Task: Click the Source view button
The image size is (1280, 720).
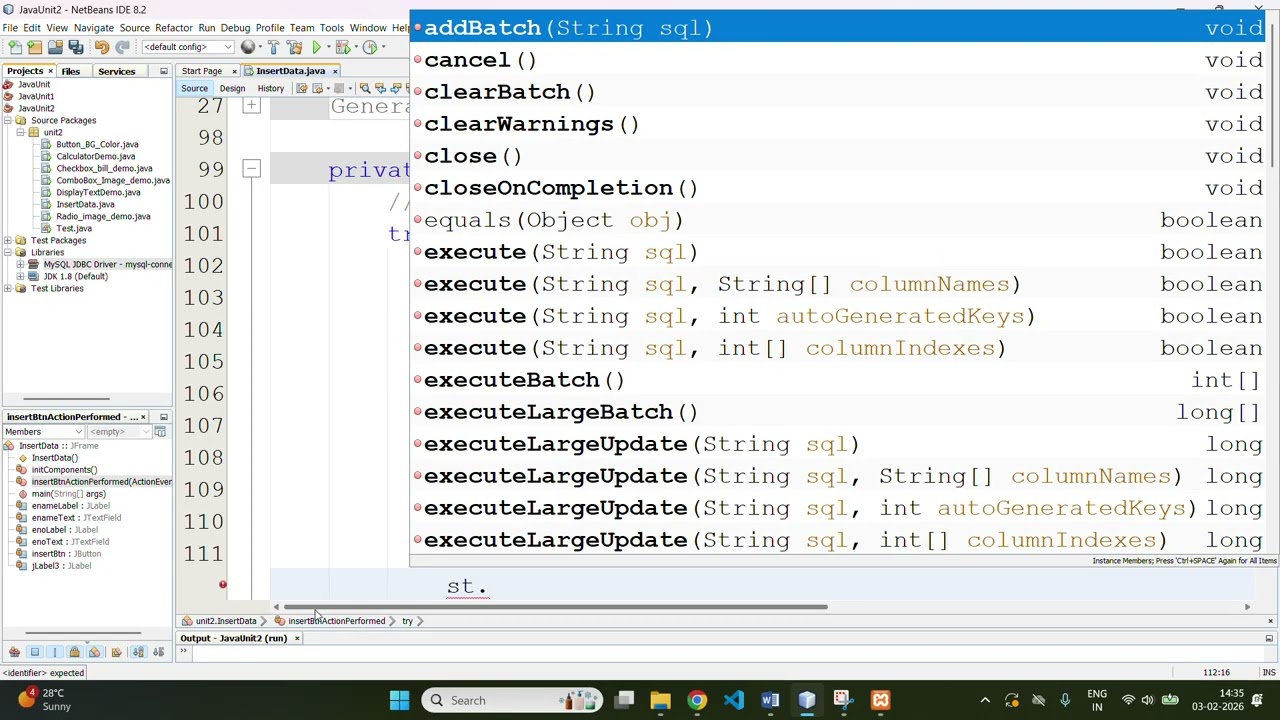Action: point(194,89)
